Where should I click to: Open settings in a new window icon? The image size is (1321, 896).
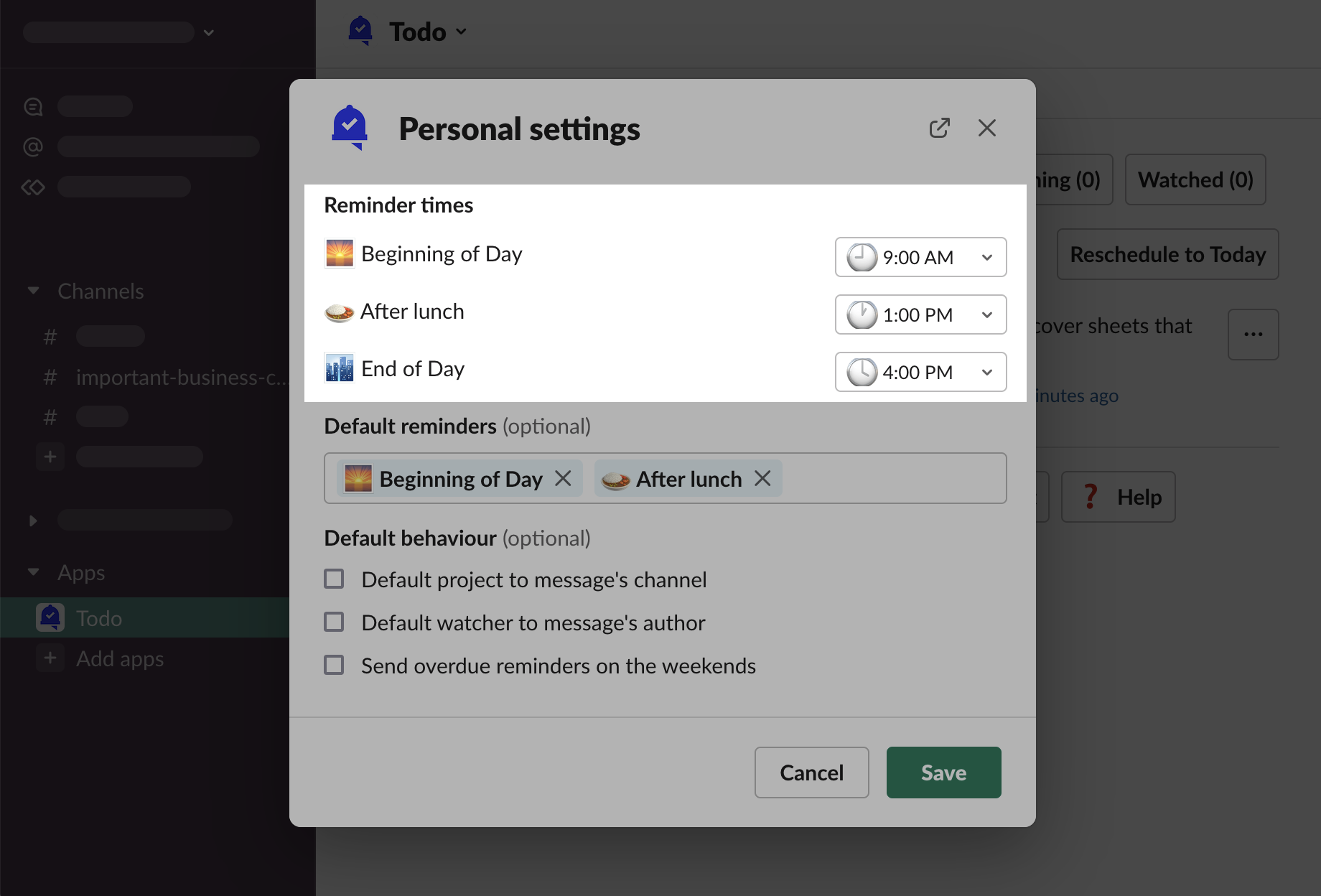939,129
